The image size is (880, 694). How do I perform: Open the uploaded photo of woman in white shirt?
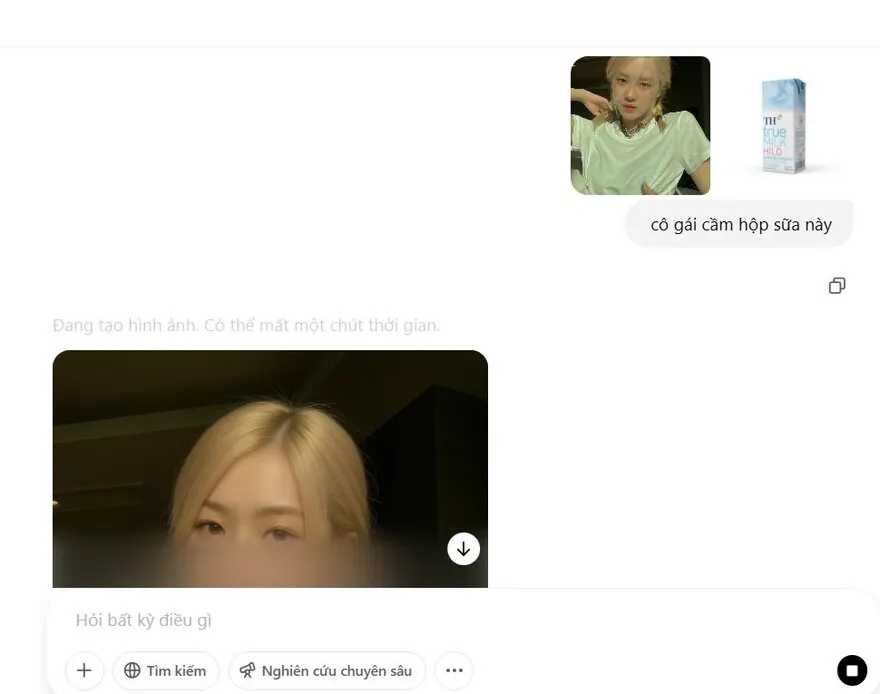tap(640, 125)
